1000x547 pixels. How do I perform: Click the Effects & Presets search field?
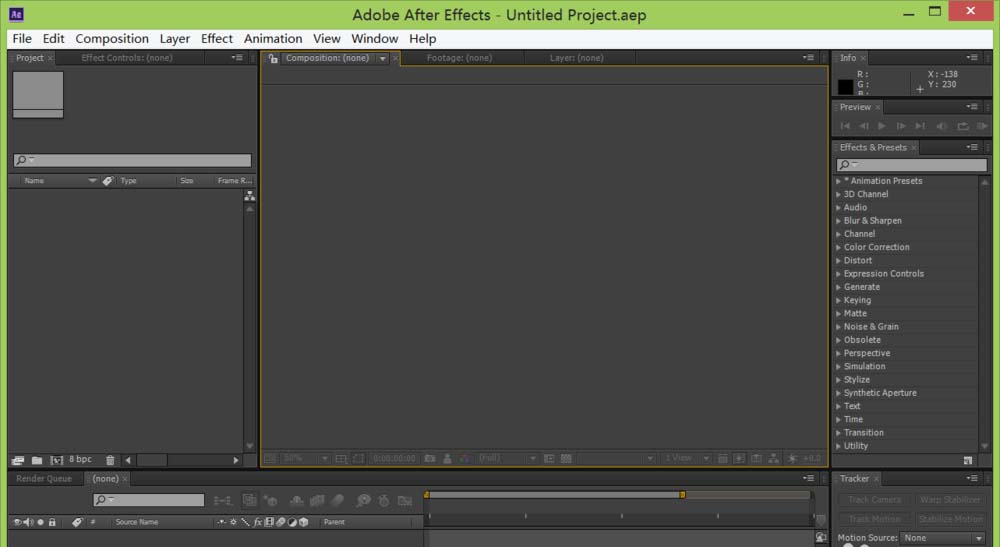pos(911,165)
